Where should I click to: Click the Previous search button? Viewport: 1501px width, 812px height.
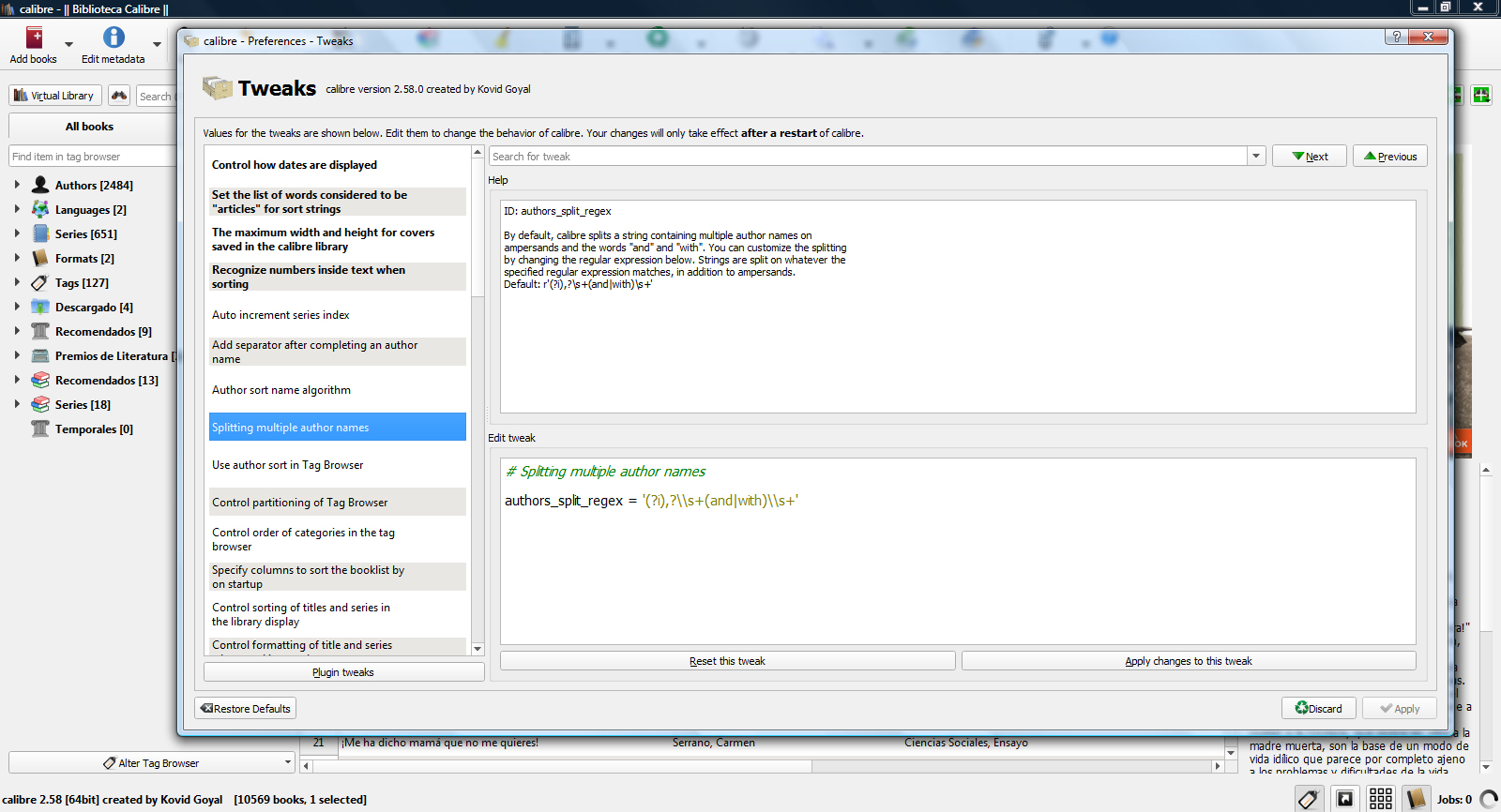coord(1390,157)
